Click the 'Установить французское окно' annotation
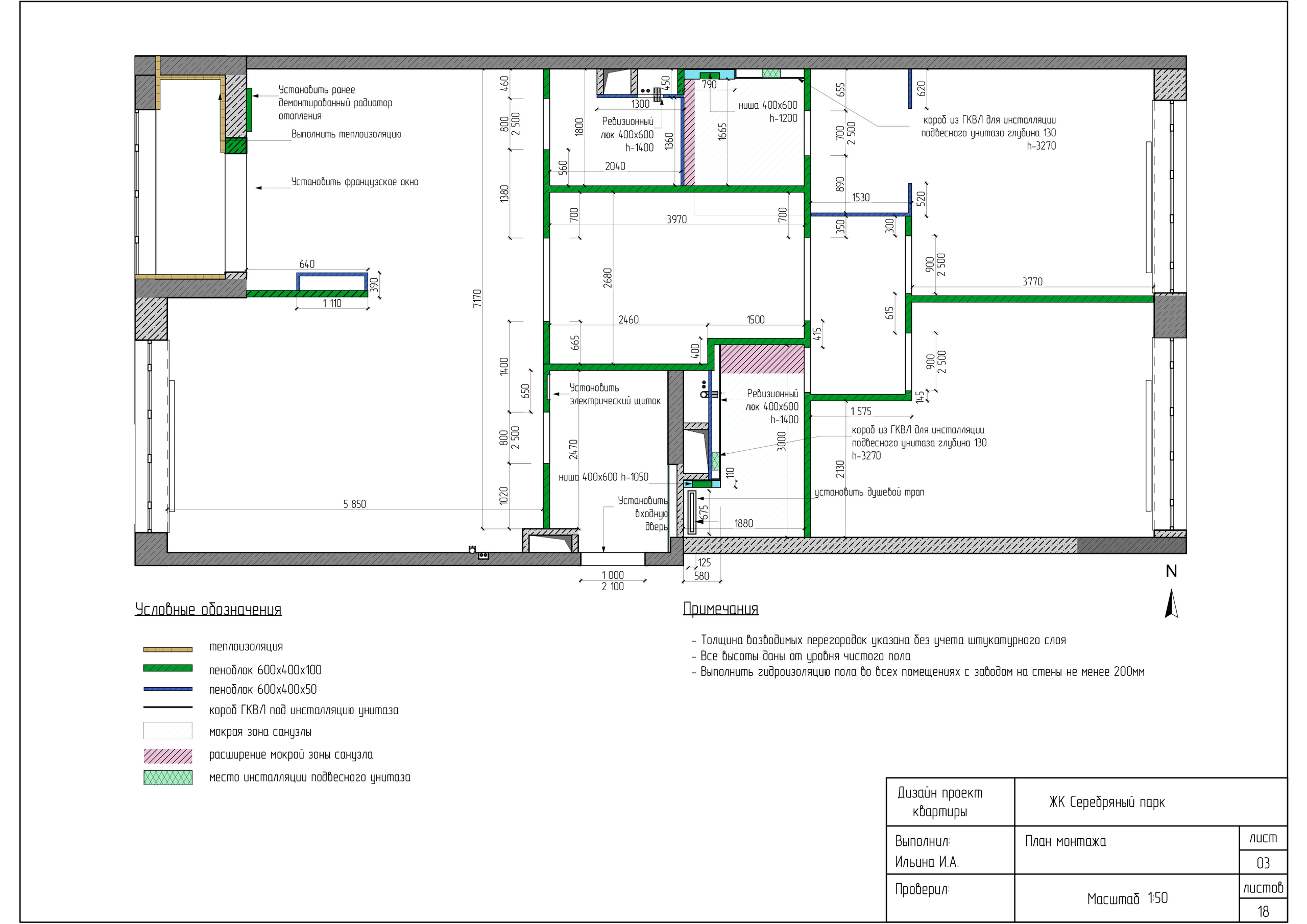The height and width of the screenshot is (924, 1307). (x=354, y=182)
